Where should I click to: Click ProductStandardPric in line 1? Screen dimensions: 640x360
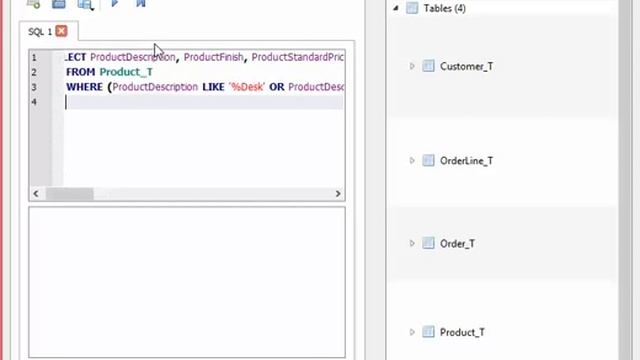coord(298,57)
